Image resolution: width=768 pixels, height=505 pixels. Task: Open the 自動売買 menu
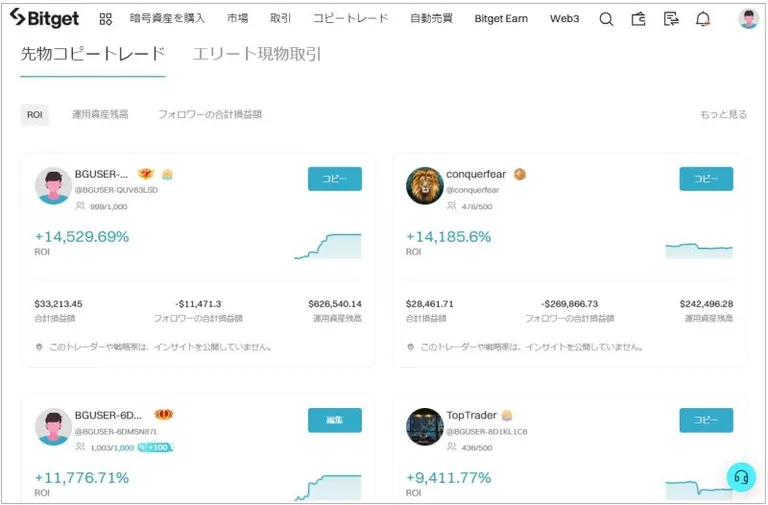tap(432, 18)
